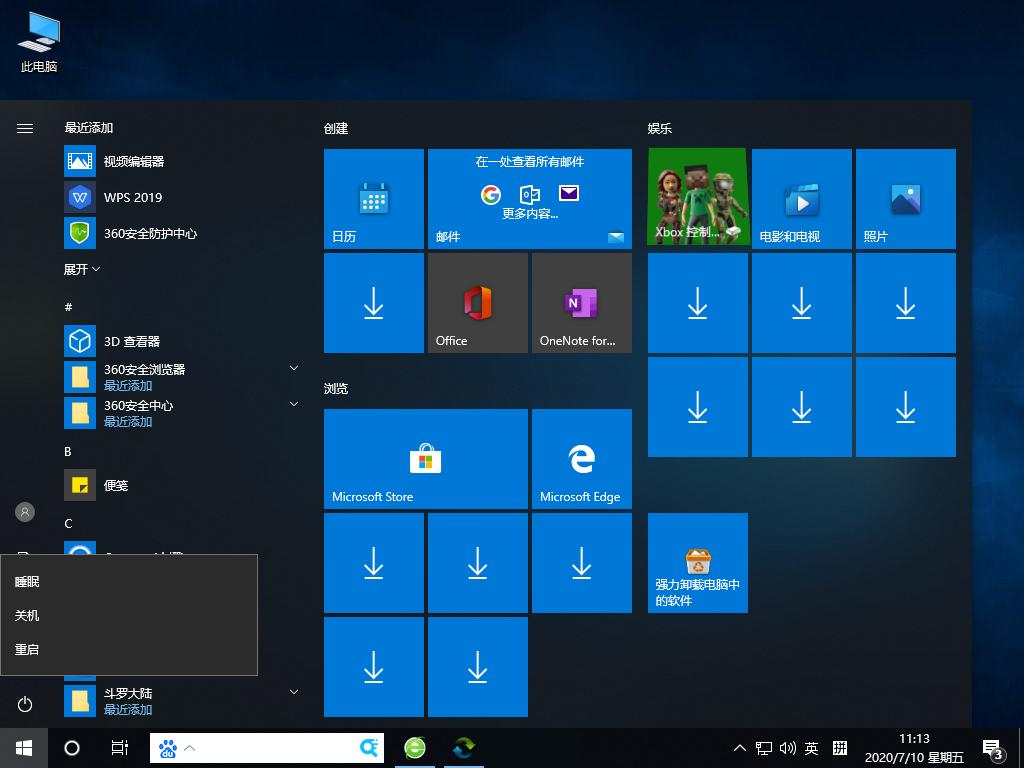Open OneNote for Windows 10 tile

click(581, 302)
